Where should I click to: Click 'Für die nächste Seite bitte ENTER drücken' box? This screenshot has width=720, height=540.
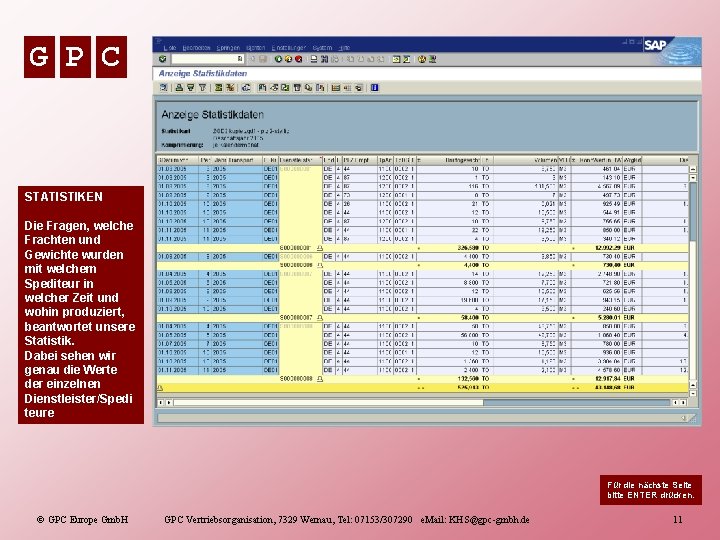[651, 490]
